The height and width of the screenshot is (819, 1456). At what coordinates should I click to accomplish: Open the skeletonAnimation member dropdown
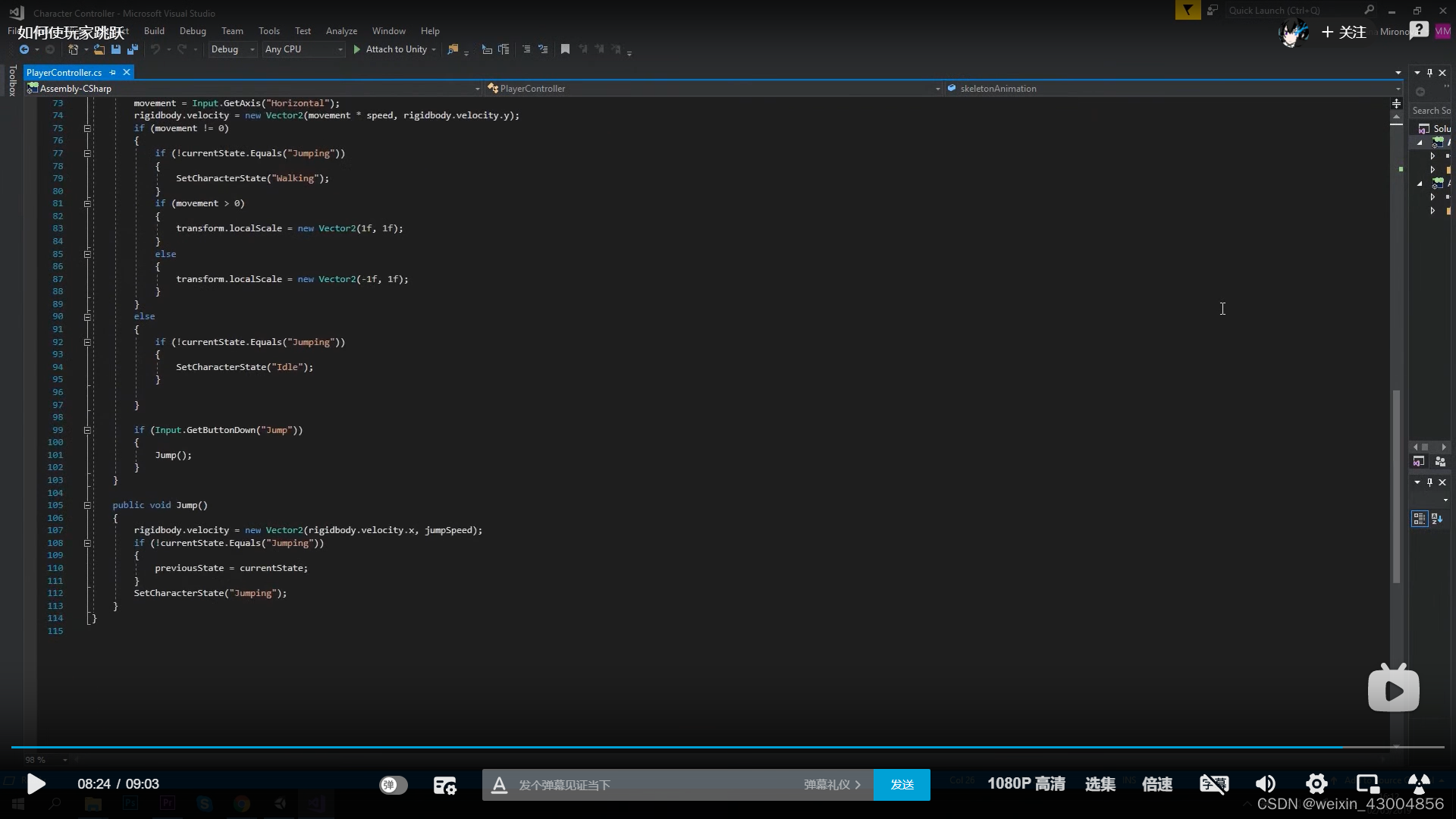pyautogui.click(x=1174, y=89)
